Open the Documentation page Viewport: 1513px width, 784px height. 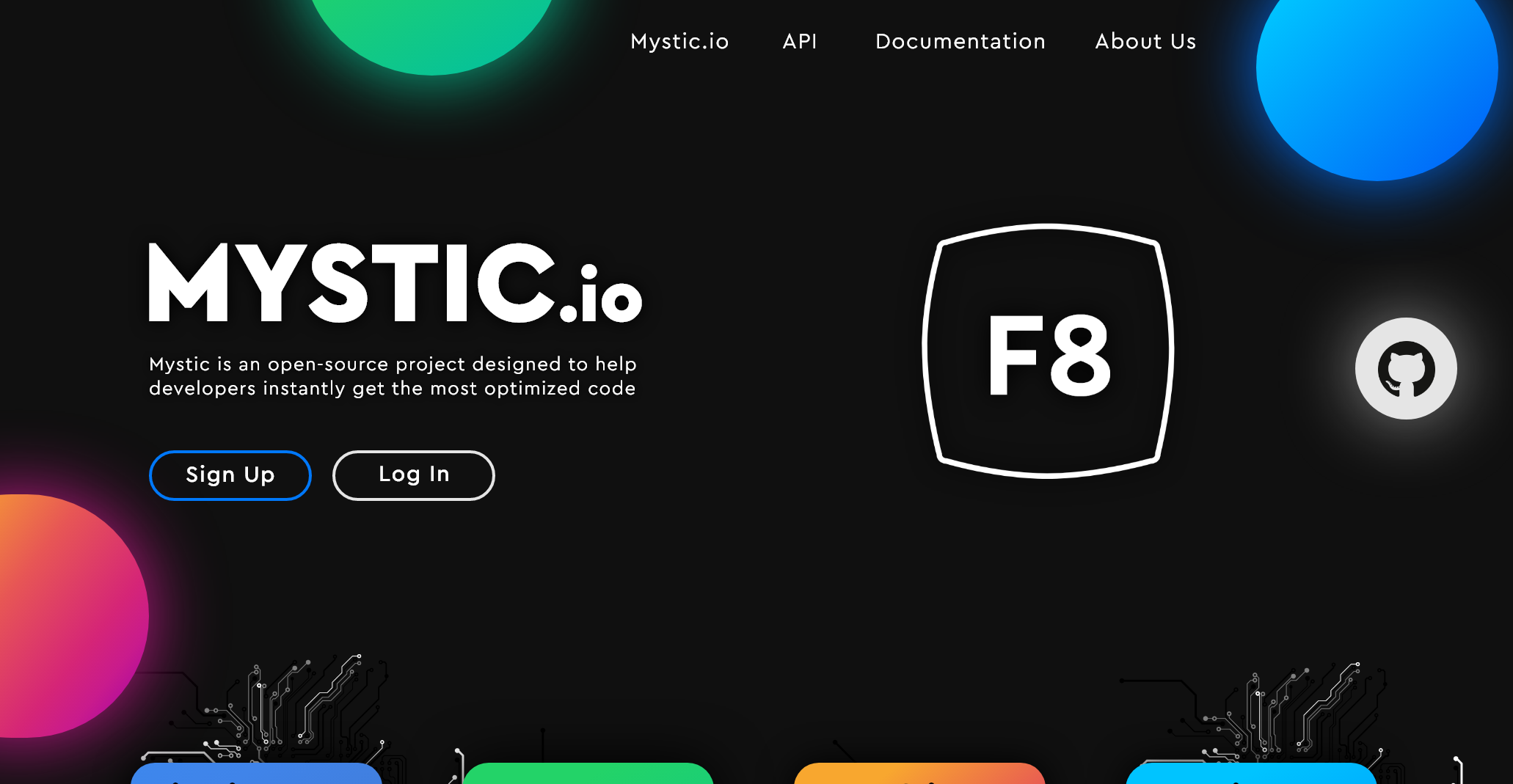point(960,42)
